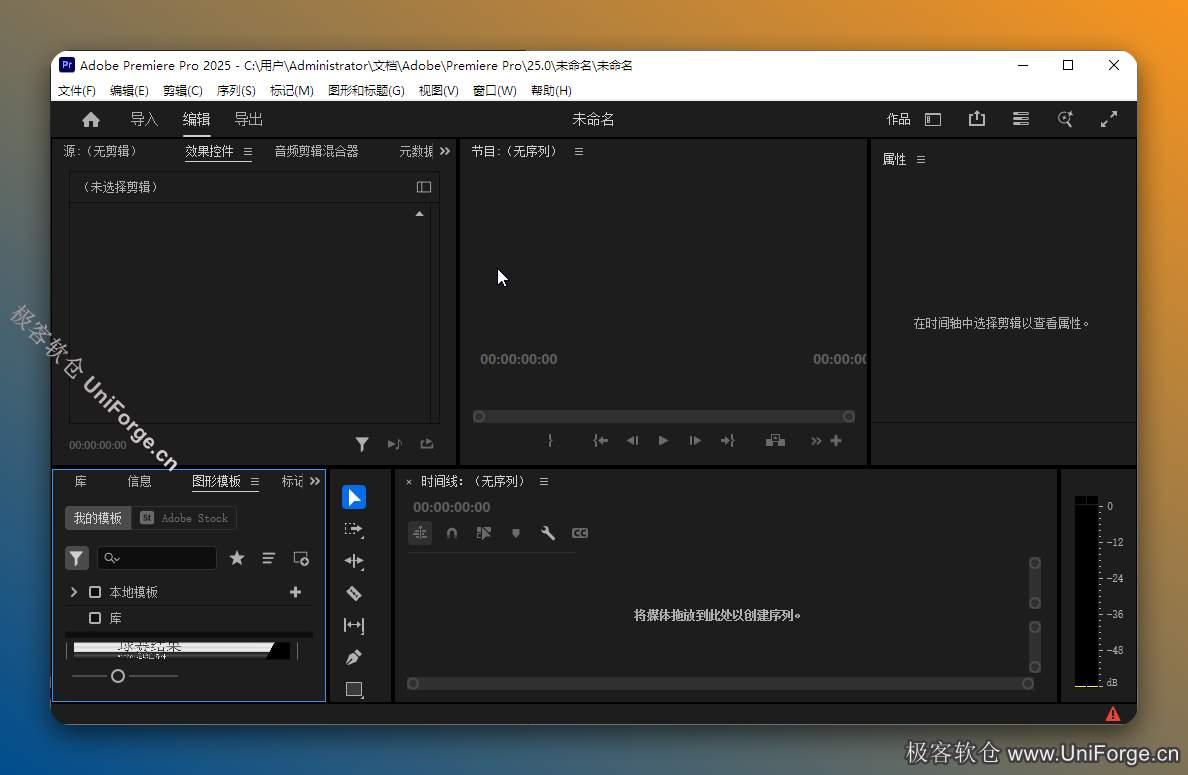The image size is (1188, 775).
Task: Select the Rectangle tool
Action: (x=354, y=689)
